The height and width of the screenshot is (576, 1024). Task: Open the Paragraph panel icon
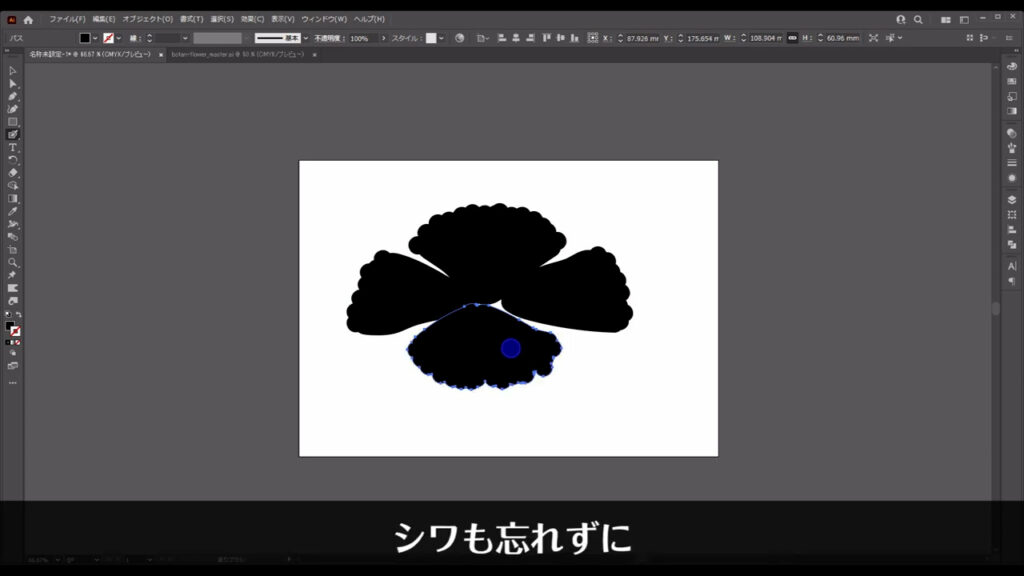tap(1012, 281)
